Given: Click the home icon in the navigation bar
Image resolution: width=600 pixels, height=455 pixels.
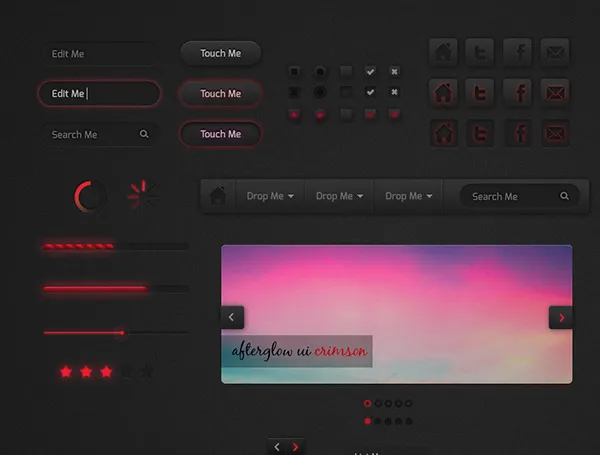Looking at the screenshot, I should (x=217, y=196).
